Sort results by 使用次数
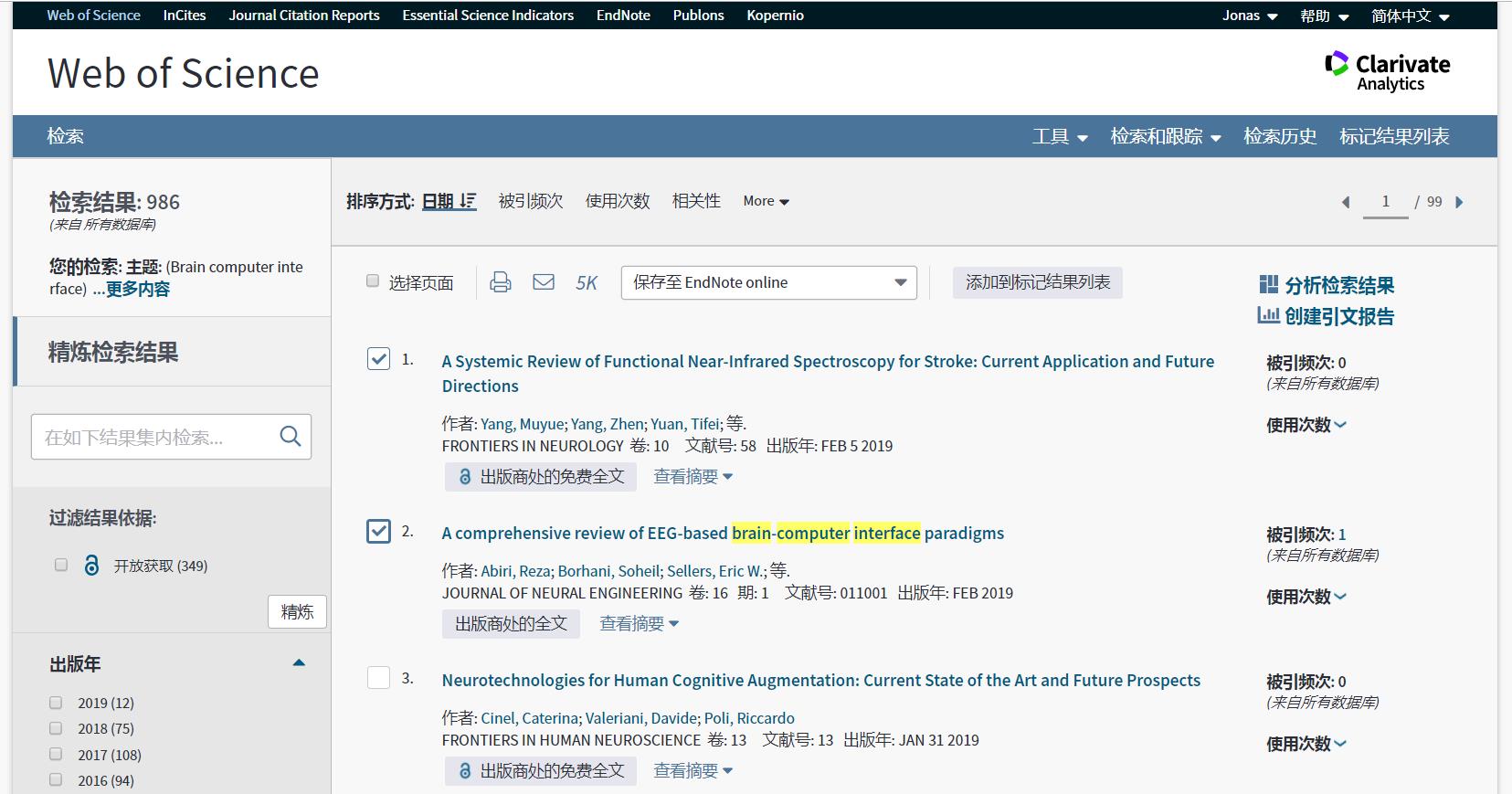1512x794 pixels. (x=618, y=201)
